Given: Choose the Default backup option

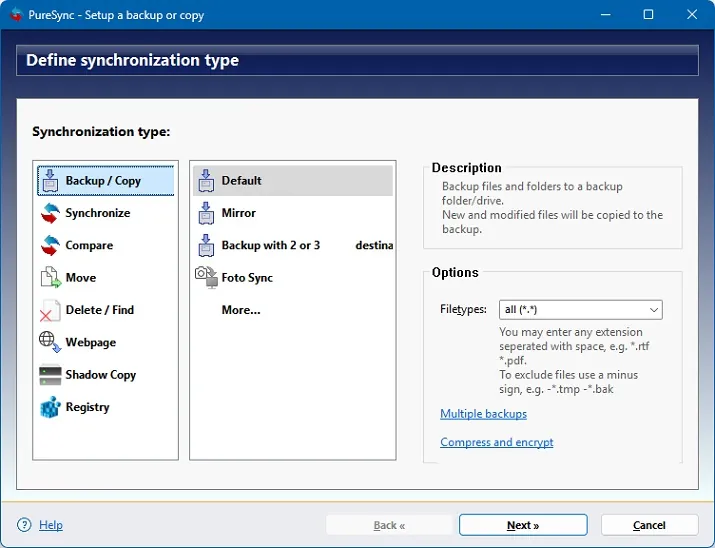Looking at the screenshot, I should click(x=293, y=181).
